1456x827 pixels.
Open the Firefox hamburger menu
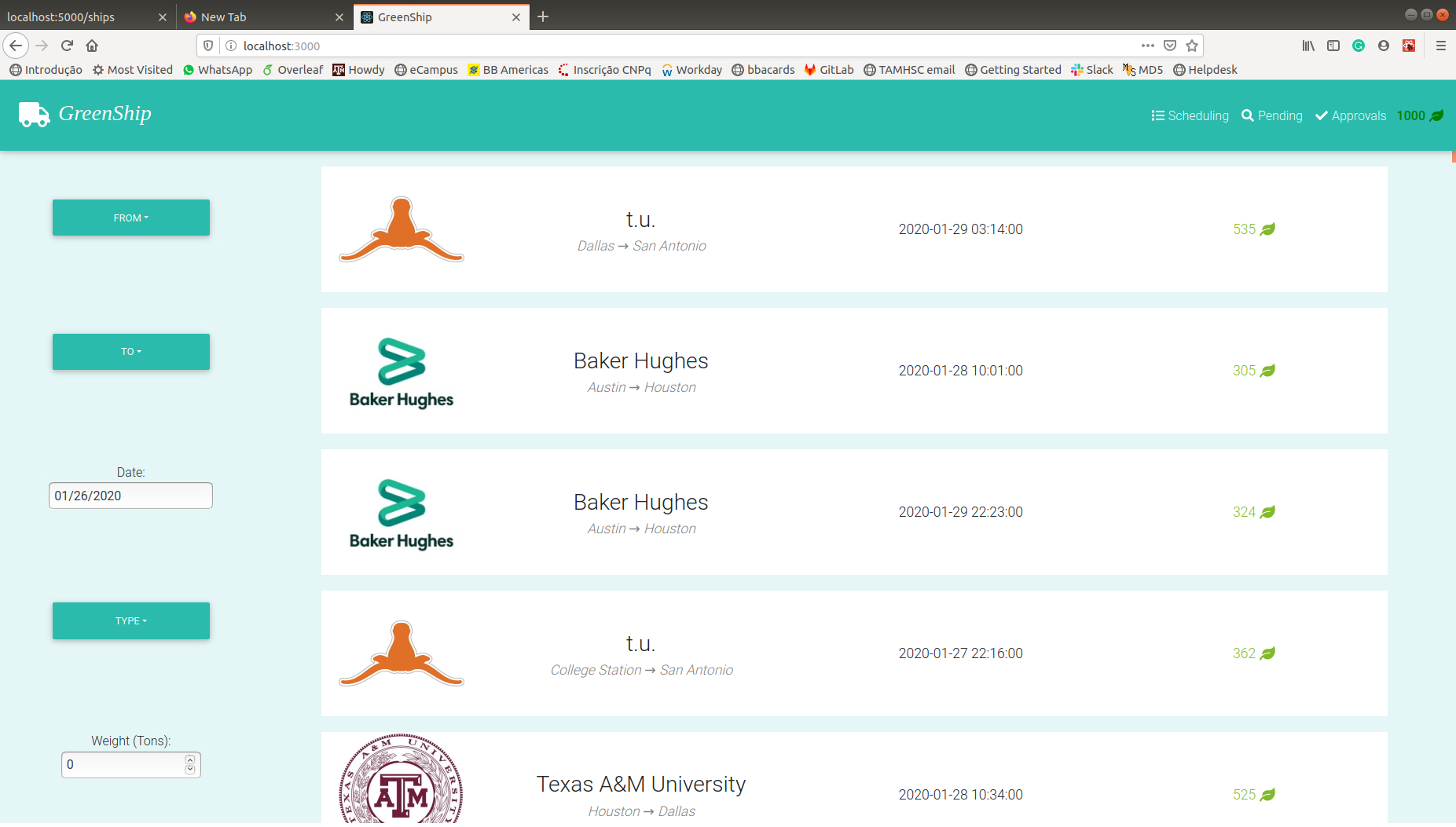coord(1441,46)
